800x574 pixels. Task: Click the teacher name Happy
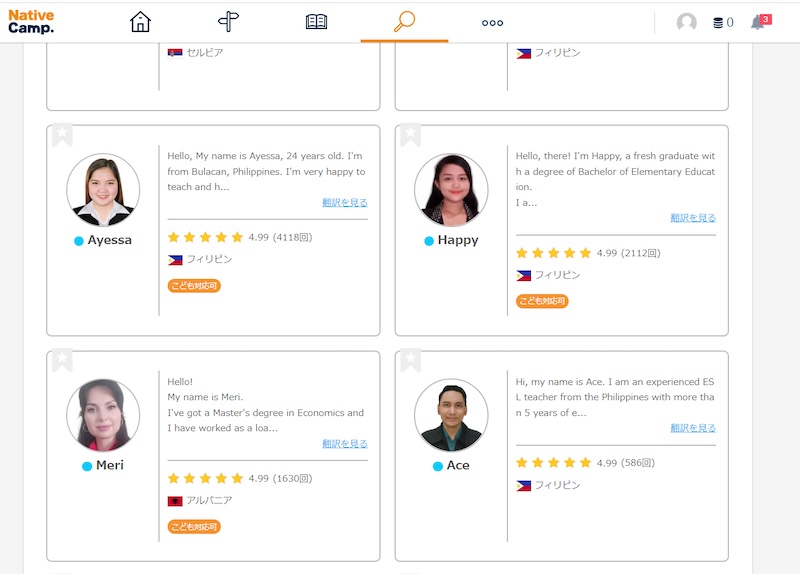pyautogui.click(x=458, y=240)
